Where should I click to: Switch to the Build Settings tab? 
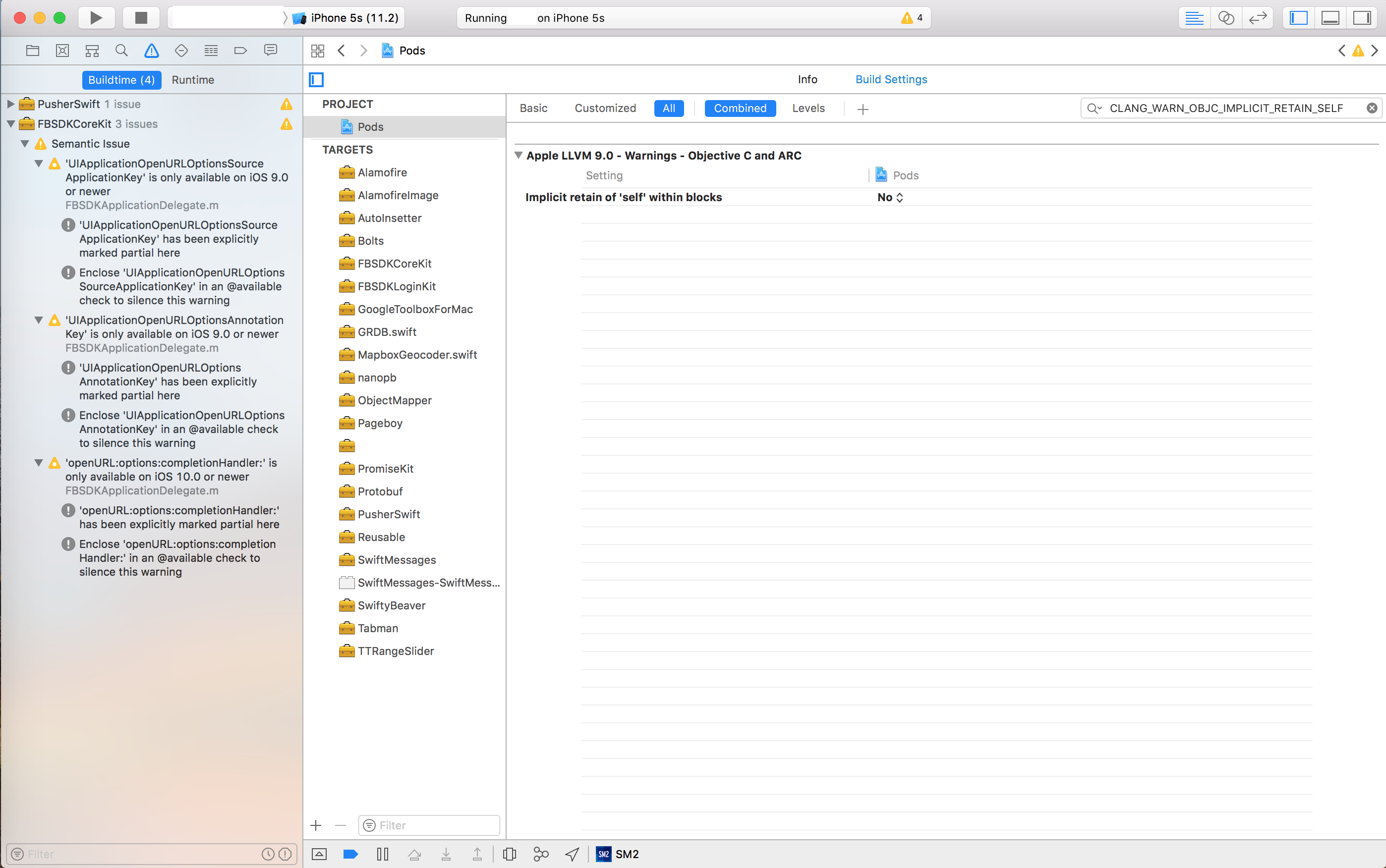pos(891,79)
